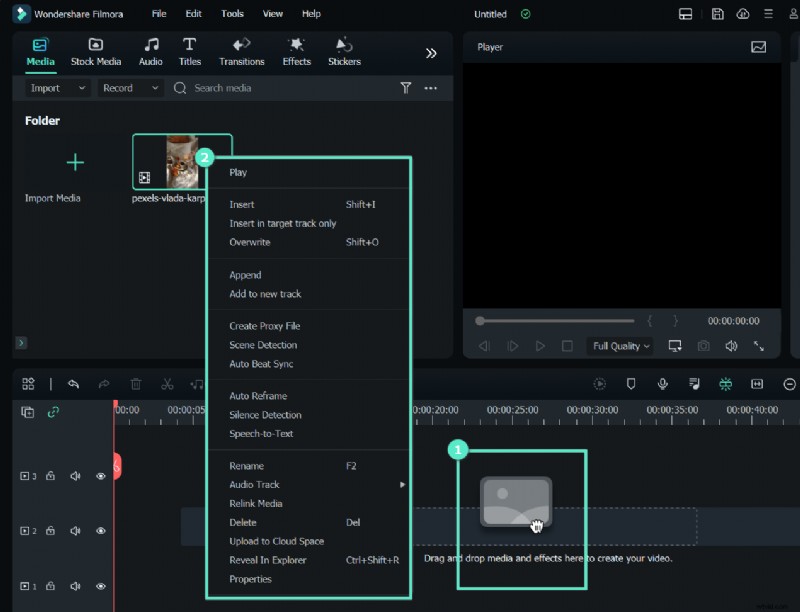This screenshot has height=612, width=800.
Task: Open the Full Quality dropdown
Action: coord(618,345)
